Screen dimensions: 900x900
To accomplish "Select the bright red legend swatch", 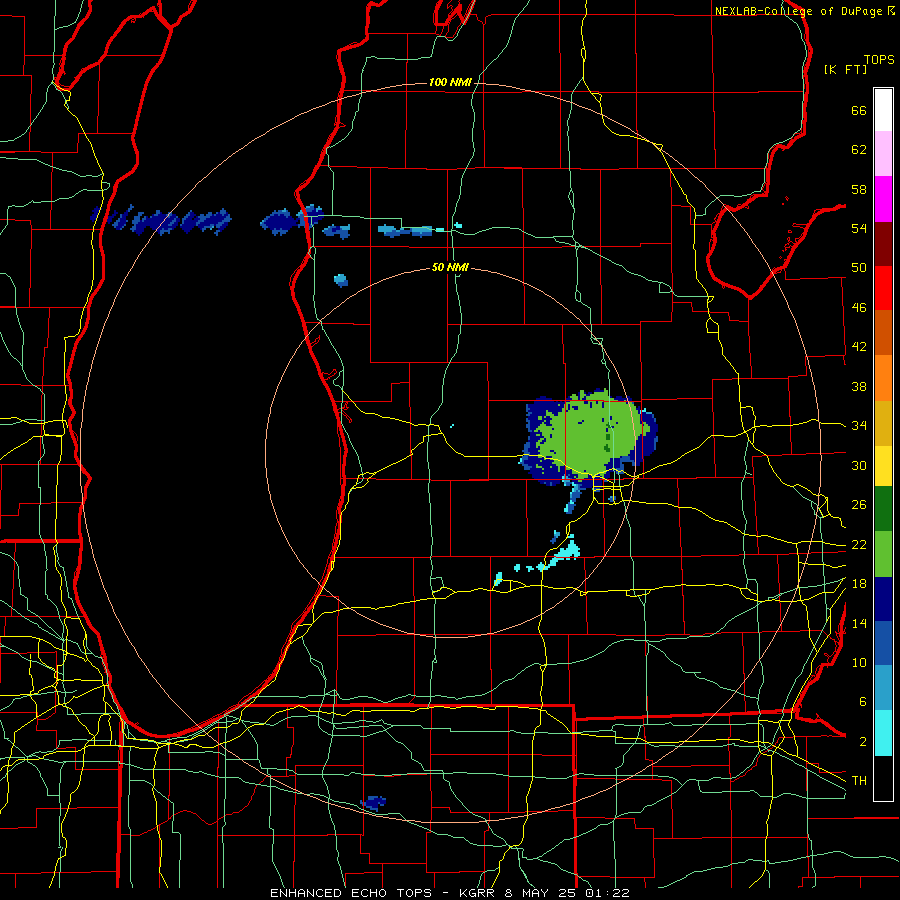I will click(x=883, y=288).
